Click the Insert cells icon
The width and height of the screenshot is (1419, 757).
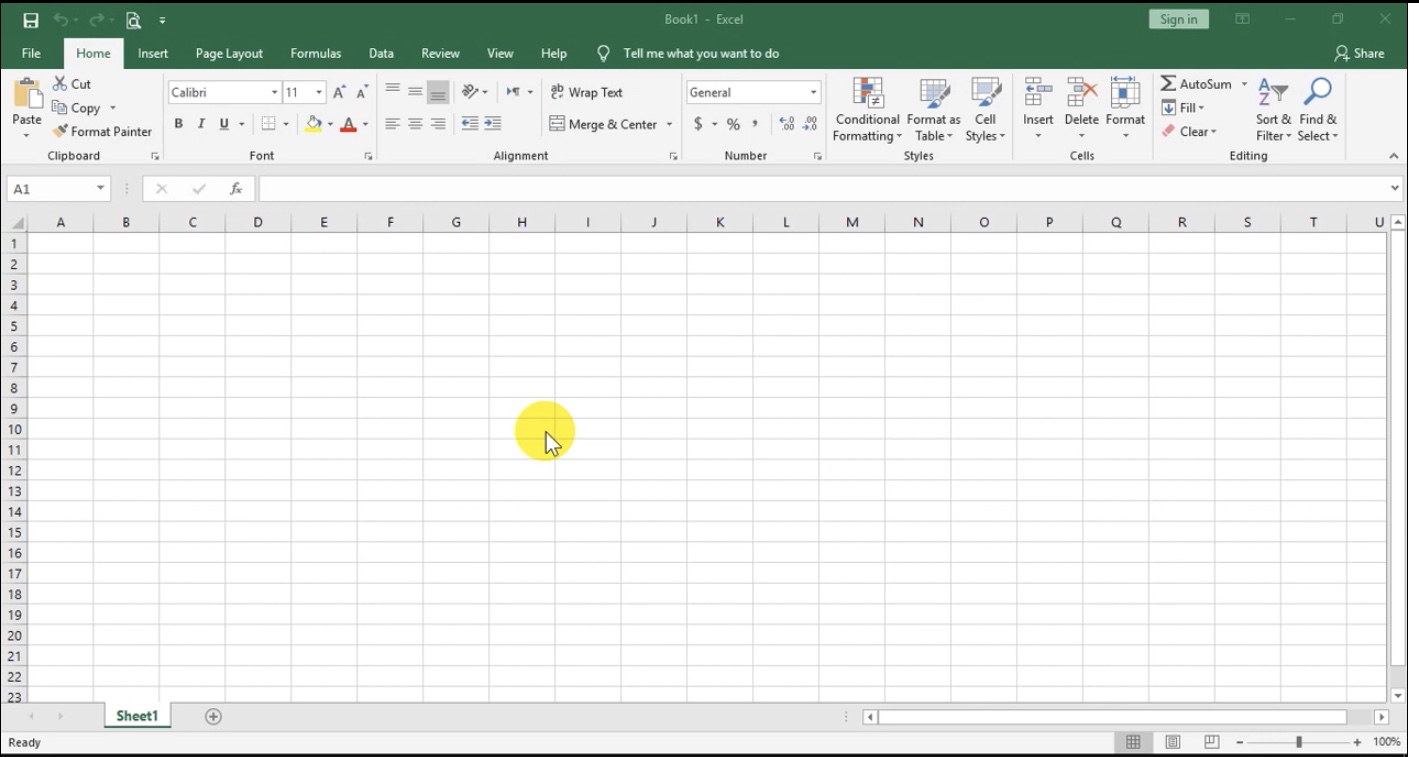coord(1038,93)
